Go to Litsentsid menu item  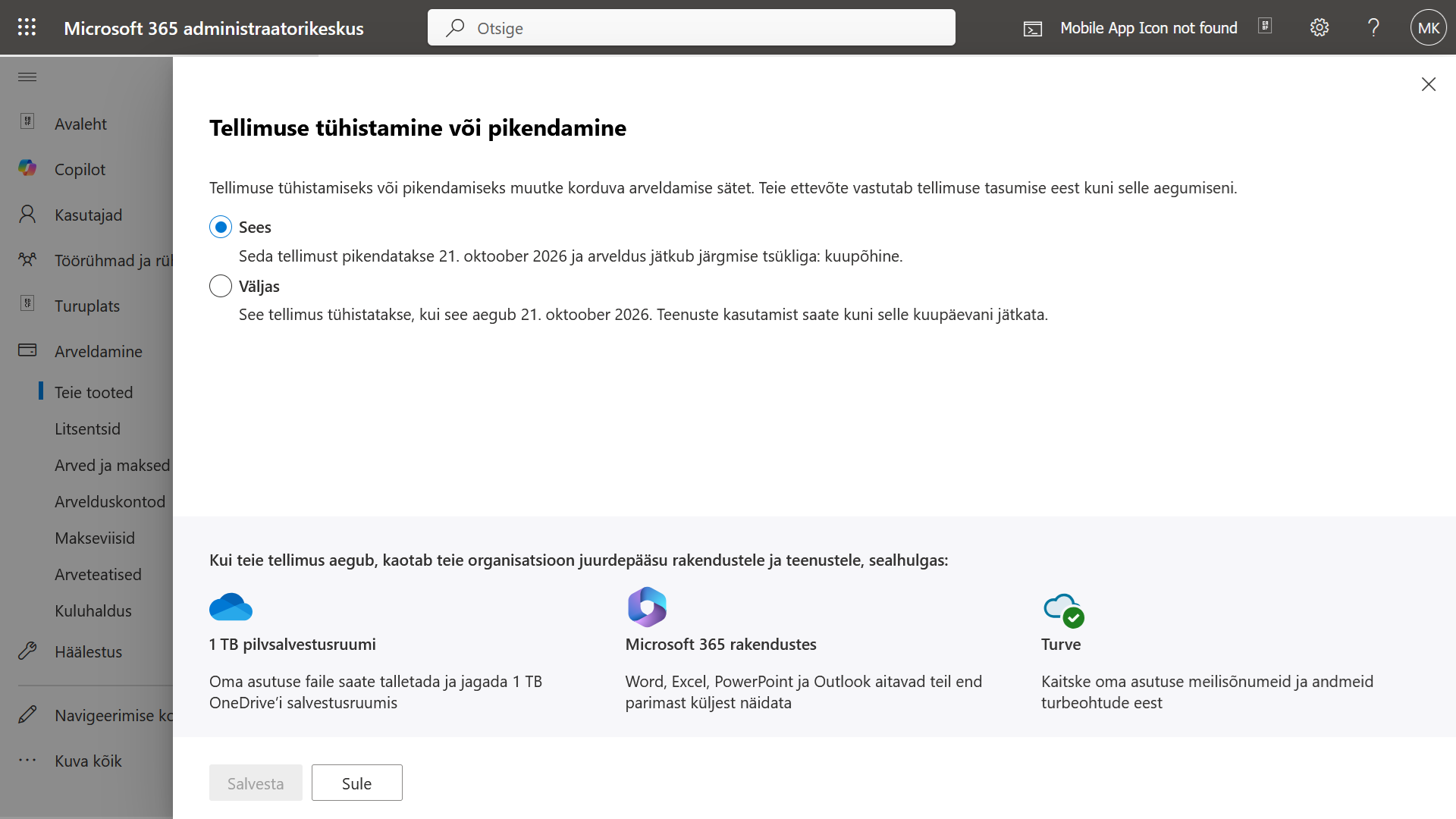click(87, 428)
